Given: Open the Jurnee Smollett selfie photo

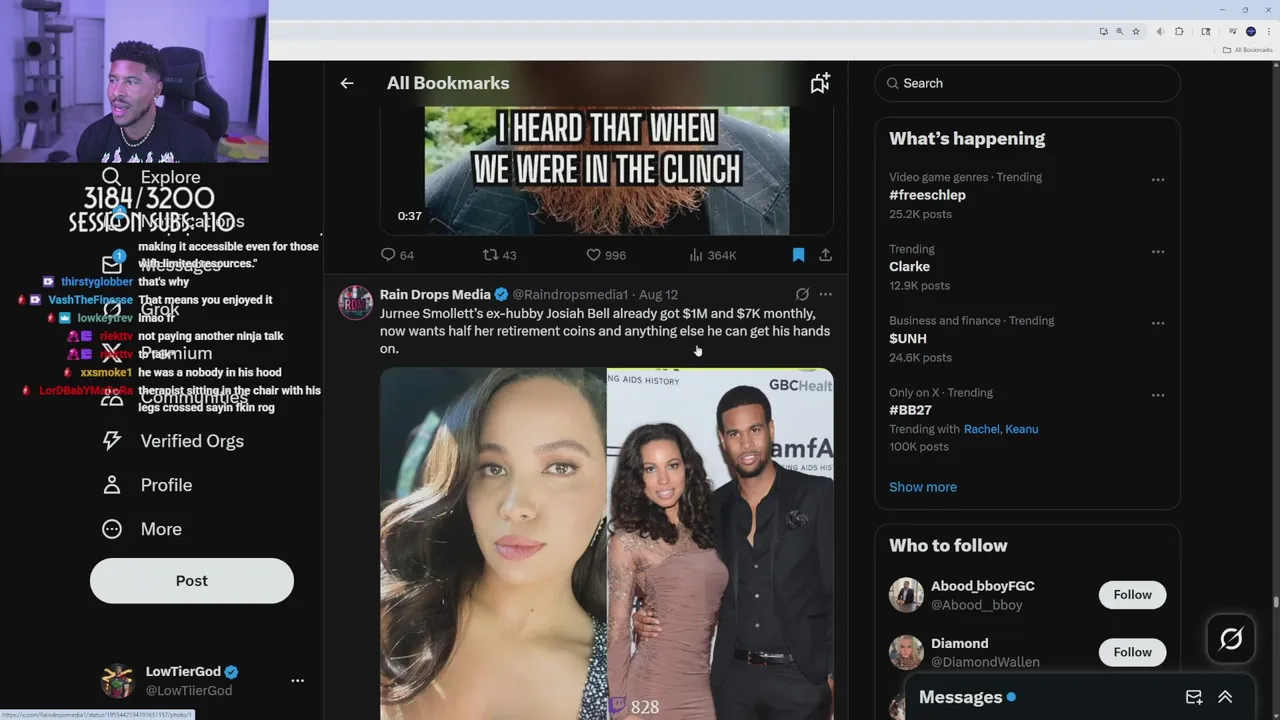Looking at the screenshot, I should [x=492, y=543].
